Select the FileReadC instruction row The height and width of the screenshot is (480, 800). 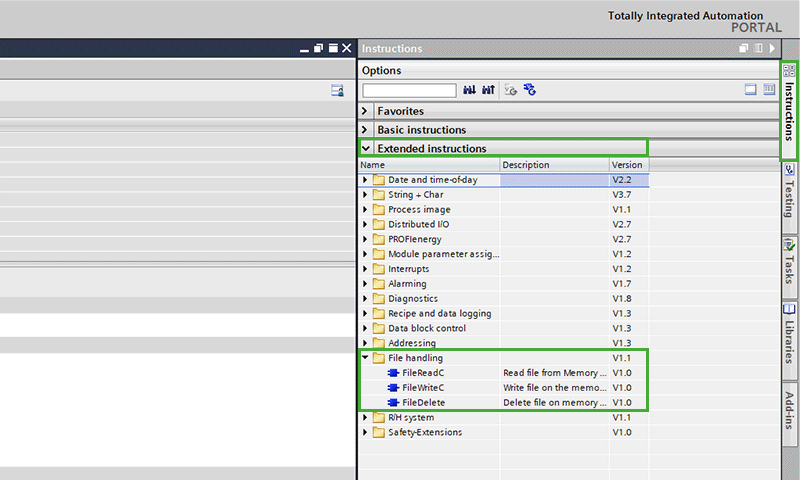click(x=504, y=373)
